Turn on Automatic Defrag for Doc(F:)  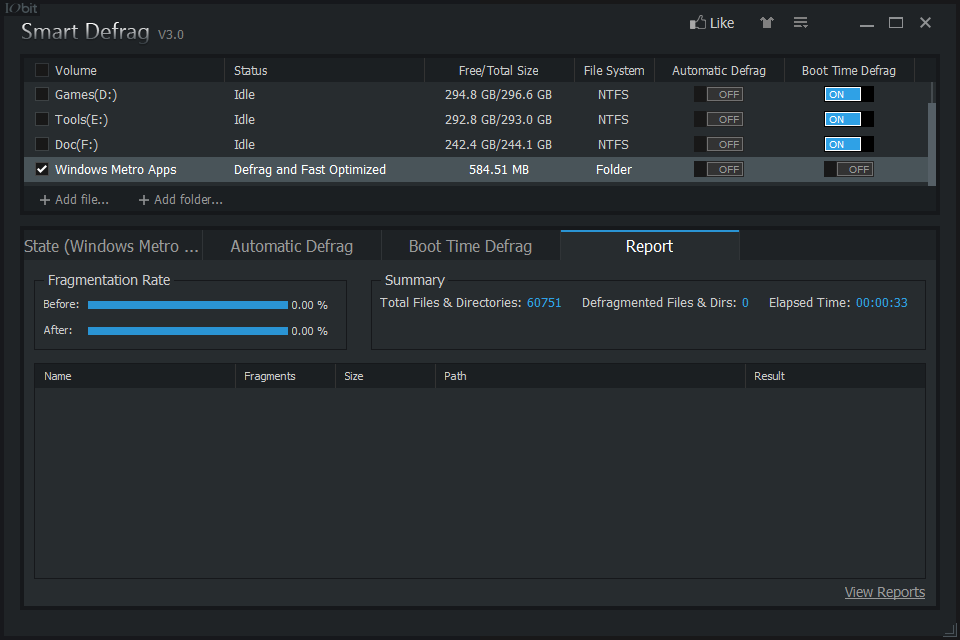719,145
